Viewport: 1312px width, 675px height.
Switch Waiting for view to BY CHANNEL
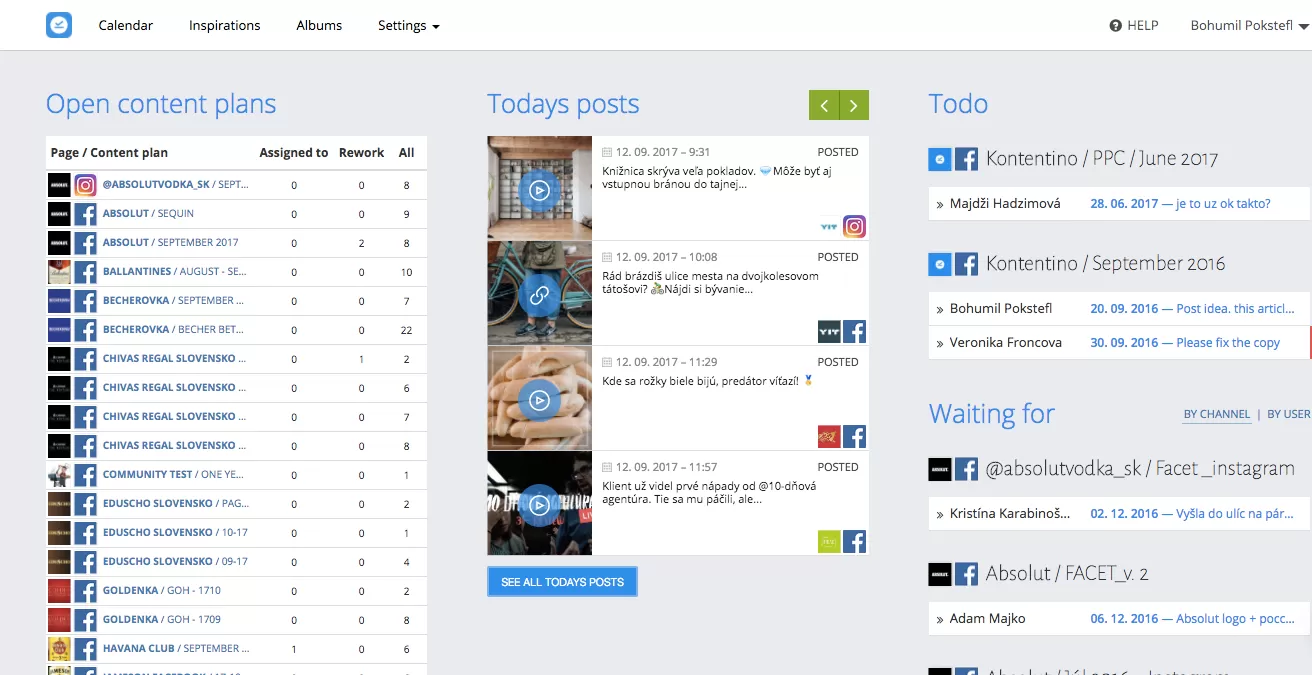click(1216, 414)
